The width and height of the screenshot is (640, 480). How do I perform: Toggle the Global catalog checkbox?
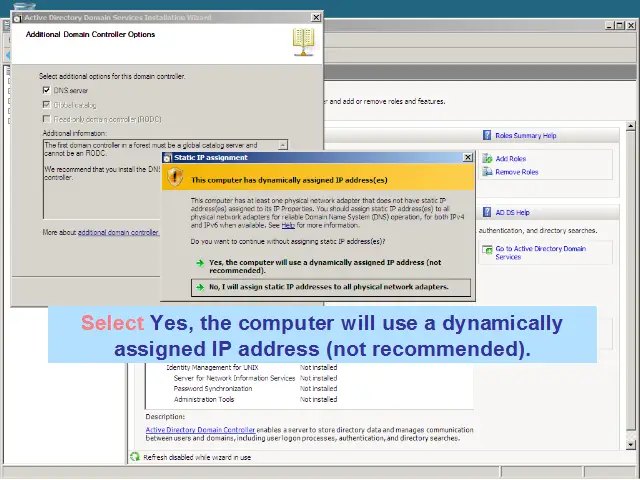click(x=47, y=105)
